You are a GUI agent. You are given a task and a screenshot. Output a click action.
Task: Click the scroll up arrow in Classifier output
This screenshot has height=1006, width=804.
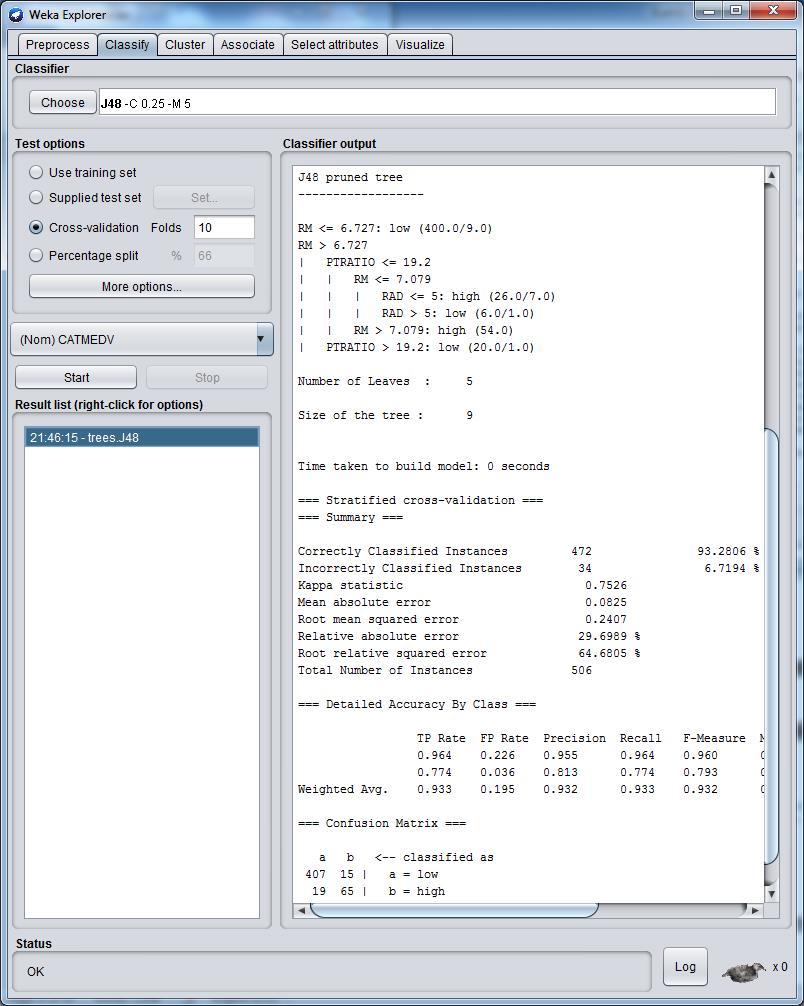tap(772, 175)
